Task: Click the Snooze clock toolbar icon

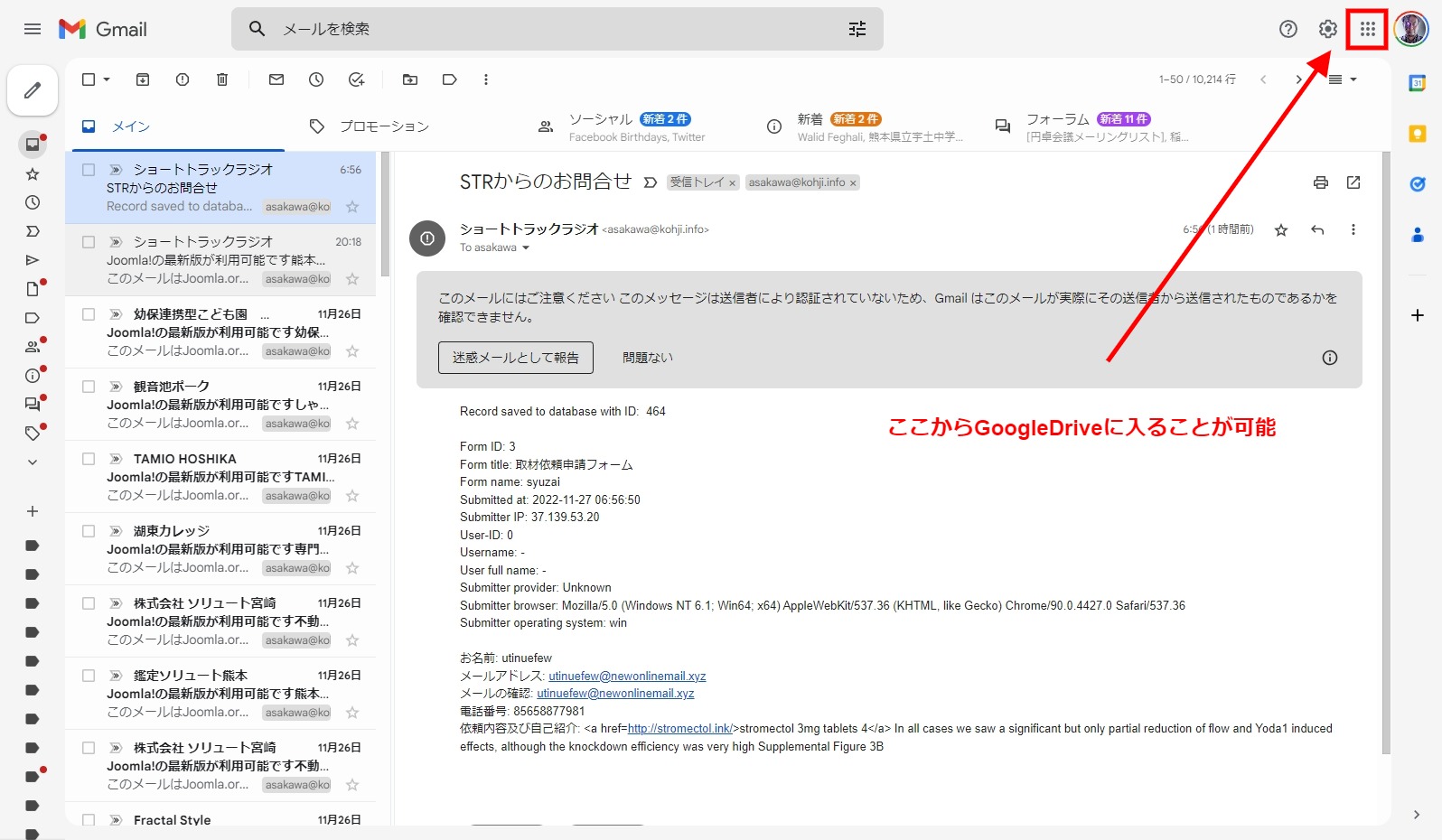Action: tap(316, 79)
